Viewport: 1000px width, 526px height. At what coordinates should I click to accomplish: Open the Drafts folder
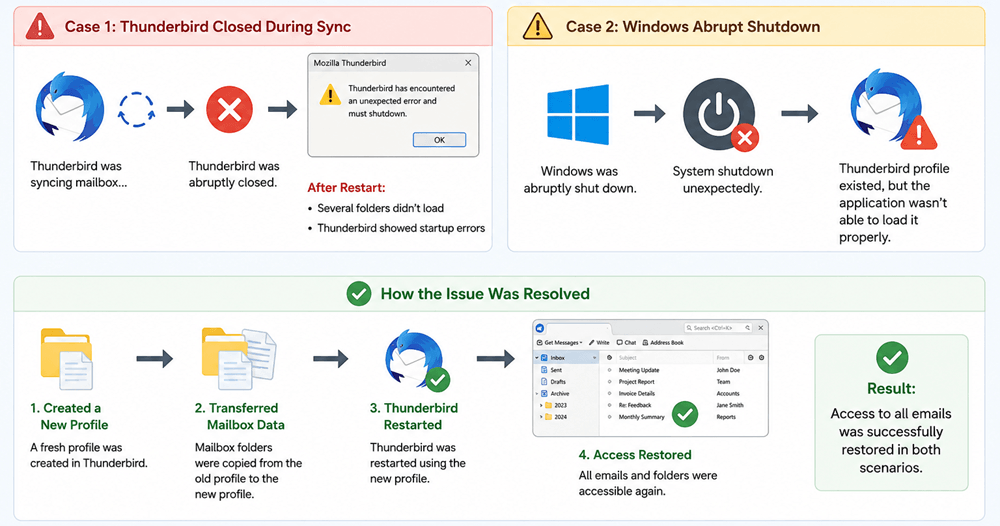click(558, 381)
